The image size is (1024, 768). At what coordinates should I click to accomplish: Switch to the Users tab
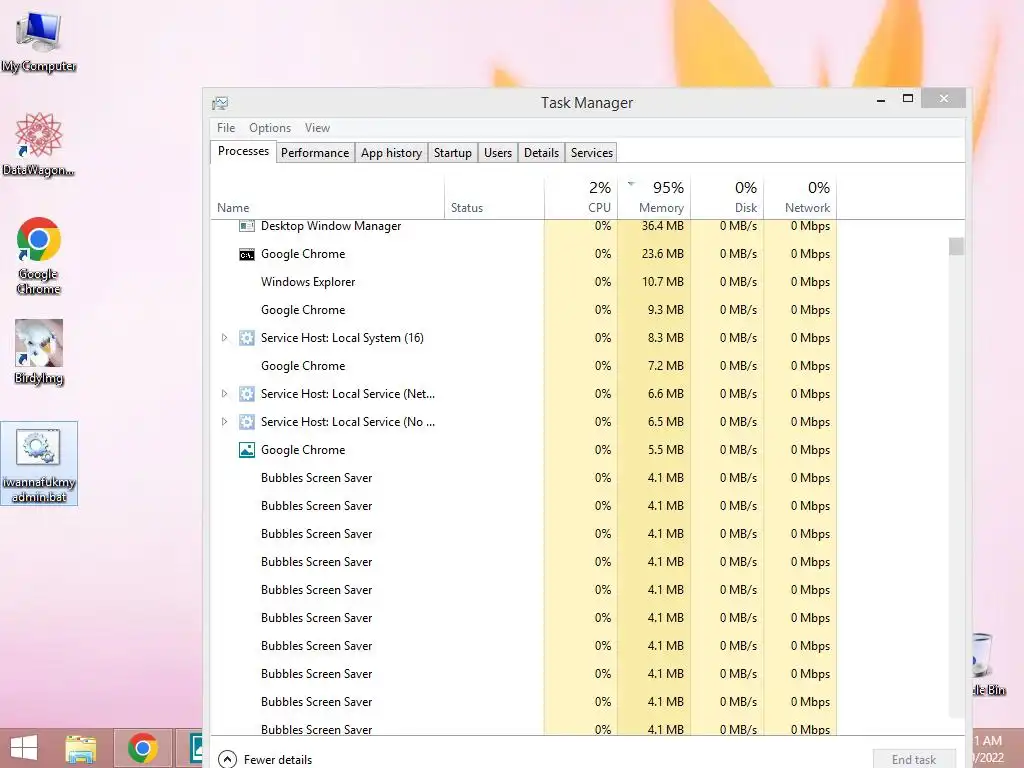(498, 153)
